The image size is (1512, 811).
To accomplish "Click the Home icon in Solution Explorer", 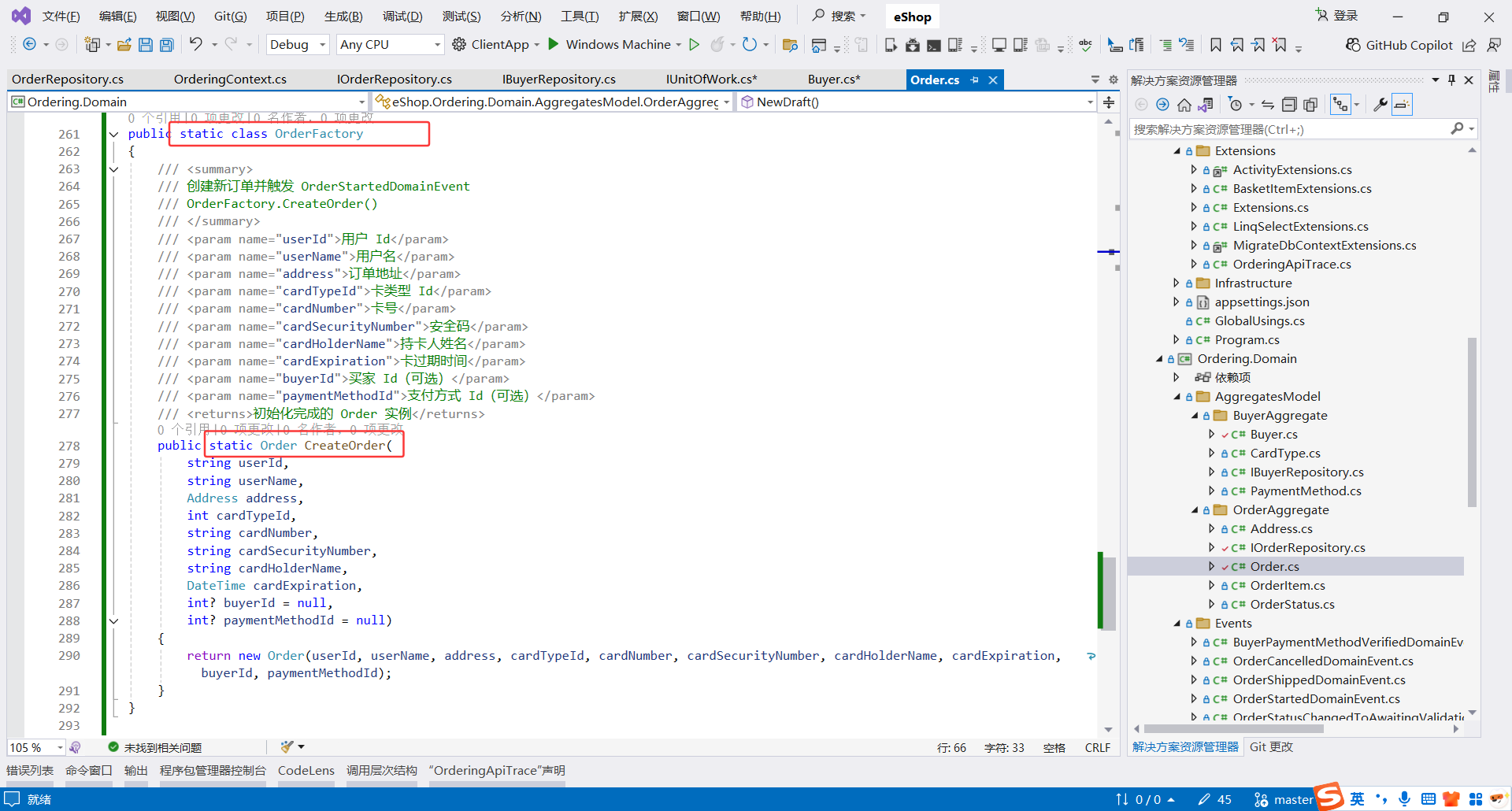I will tap(1184, 105).
